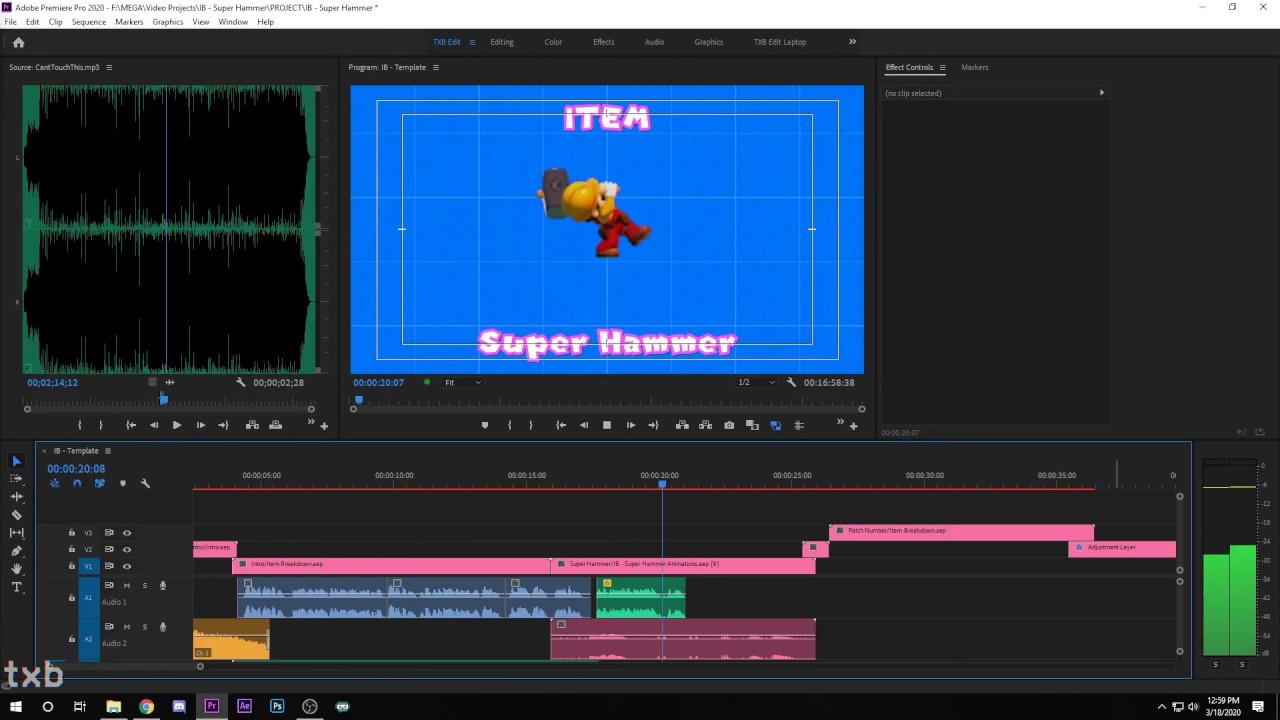Toggle comparison view in Program monitor
The width and height of the screenshot is (1280, 720).
tap(752, 425)
